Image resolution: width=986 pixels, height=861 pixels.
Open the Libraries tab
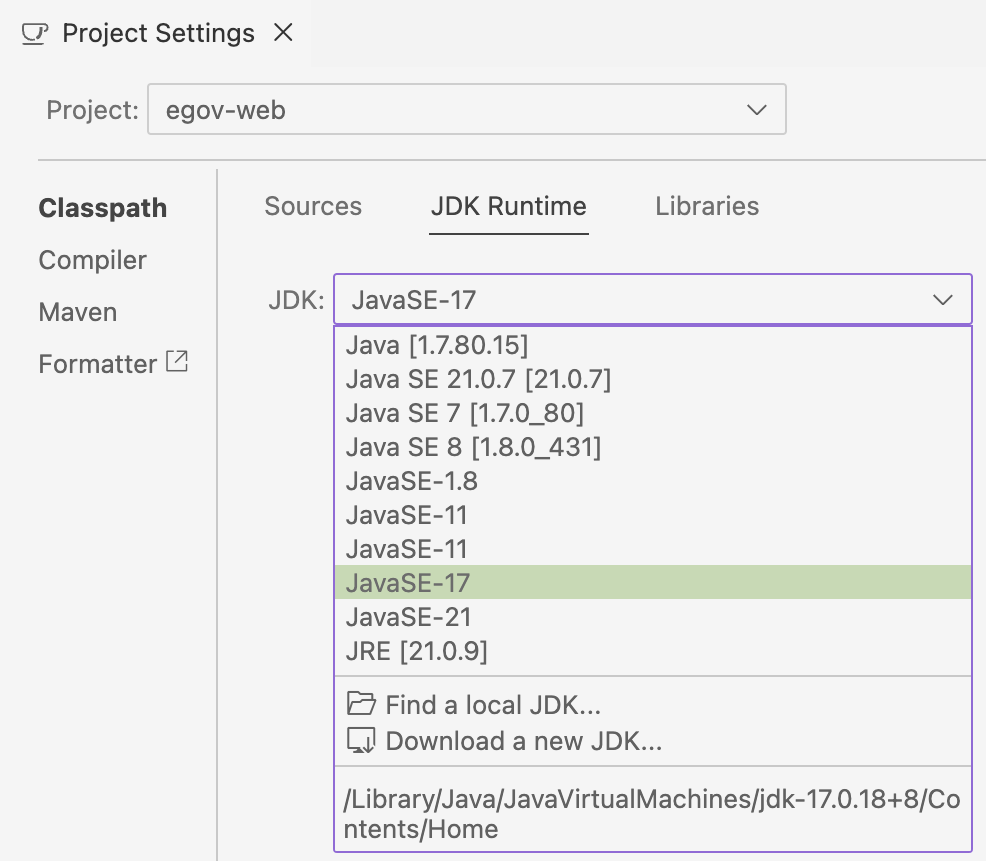tap(707, 206)
